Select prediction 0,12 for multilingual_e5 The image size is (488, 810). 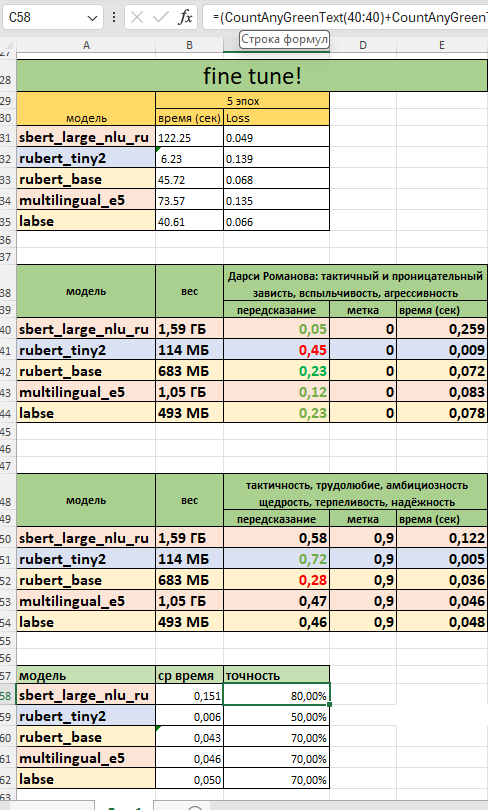276,392
